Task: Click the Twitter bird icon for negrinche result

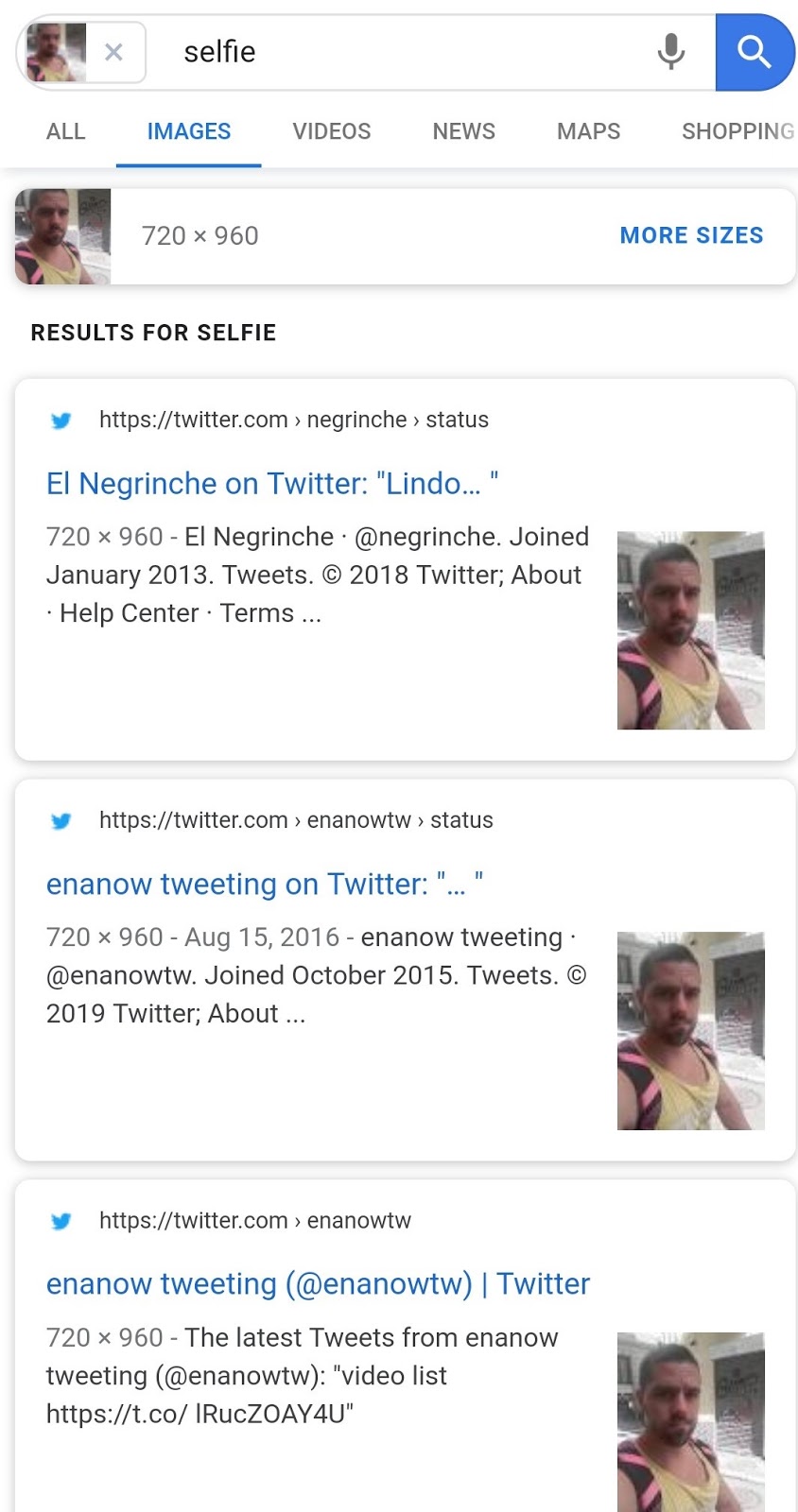Action: click(61, 421)
